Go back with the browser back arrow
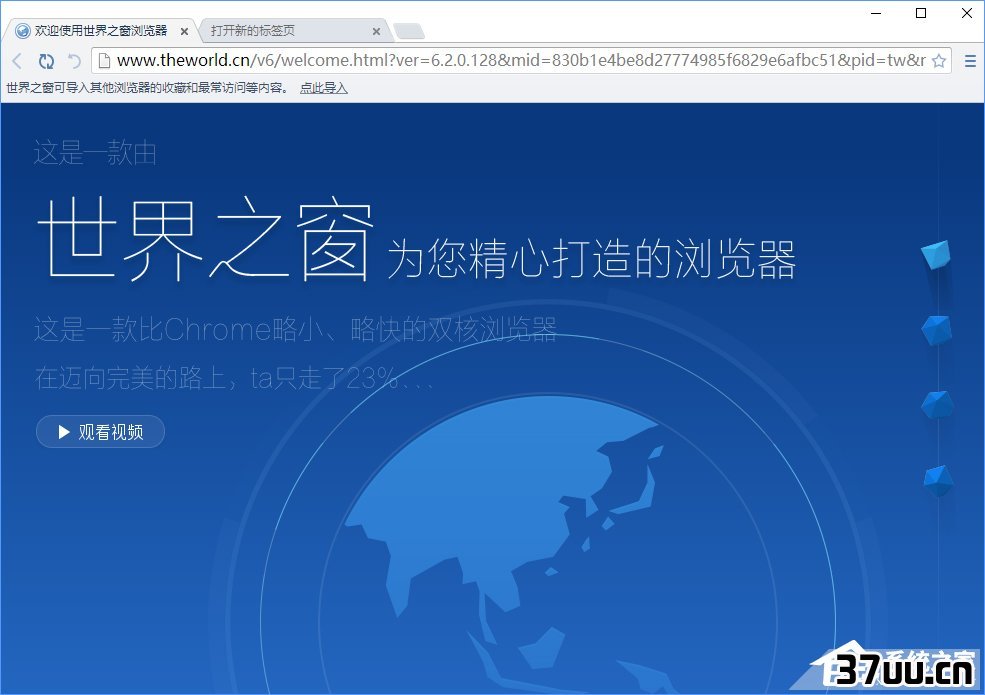The image size is (985, 695). (x=17, y=61)
